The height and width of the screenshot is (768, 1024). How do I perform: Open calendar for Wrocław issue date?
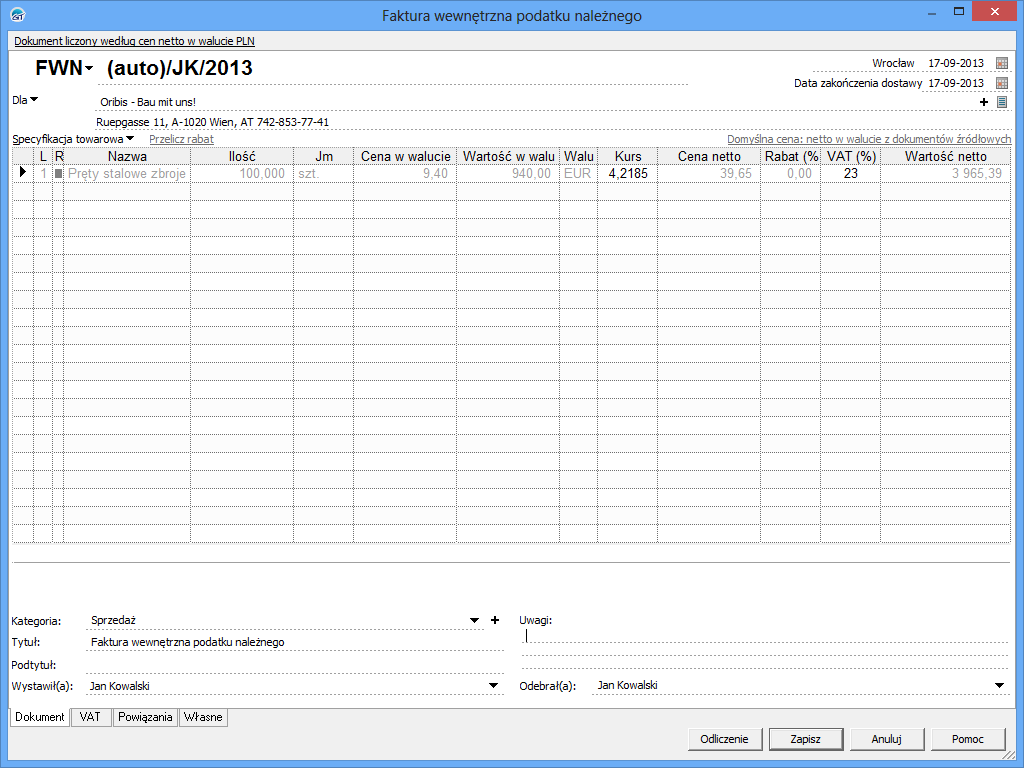[1002, 63]
